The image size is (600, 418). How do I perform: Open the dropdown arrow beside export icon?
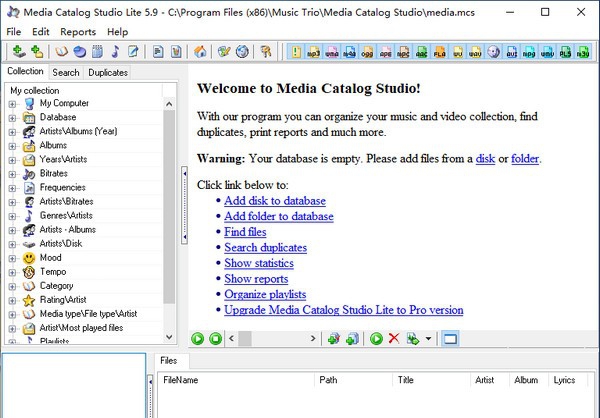428,339
